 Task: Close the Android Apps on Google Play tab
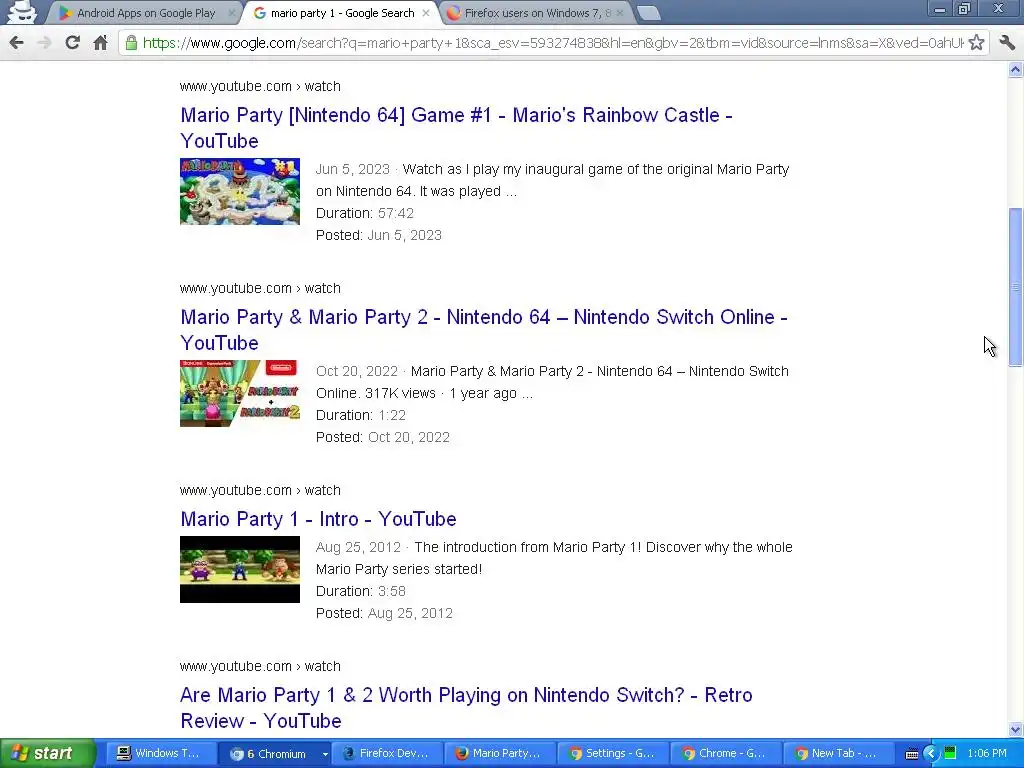click(x=231, y=13)
